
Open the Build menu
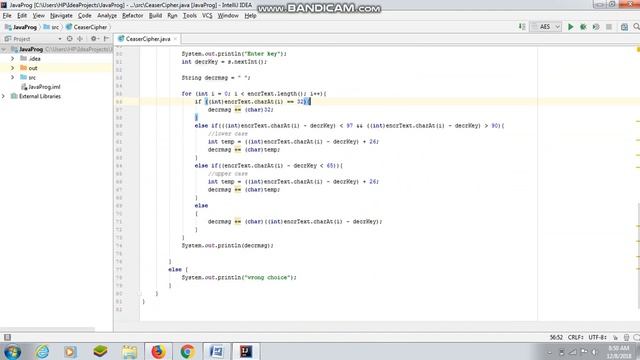pyautogui.click(x=155, y=16)
